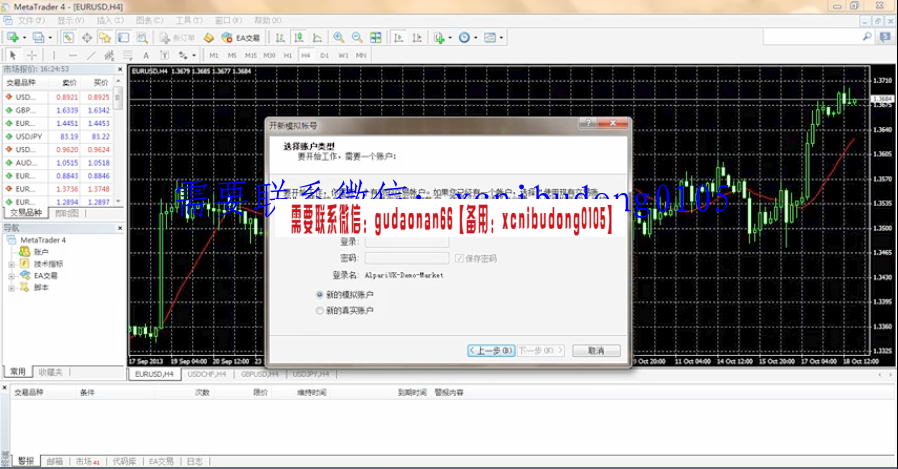Select the 新的模拟账户 radio button
The height and width of the screenshot is (469, 898).
[x=320, y=294]
